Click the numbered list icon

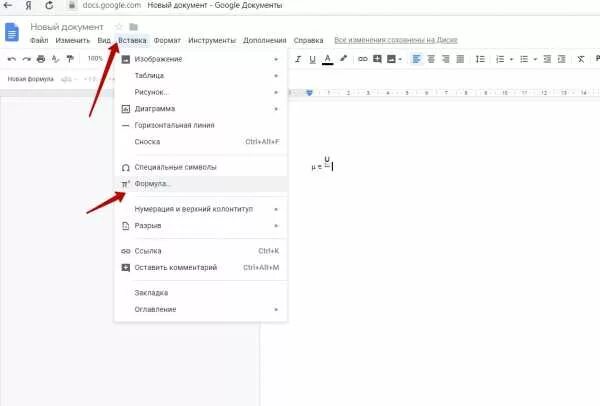point(500,59)
